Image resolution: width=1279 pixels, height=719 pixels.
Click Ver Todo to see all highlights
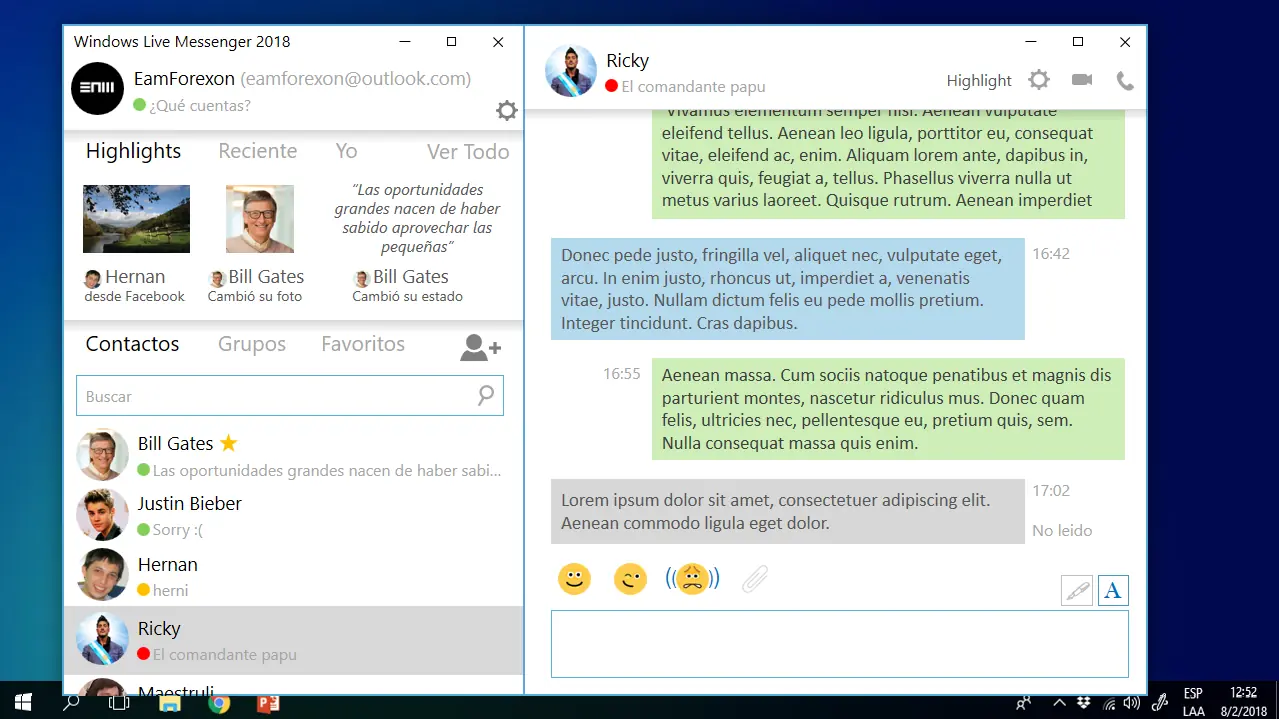point(467,151)
